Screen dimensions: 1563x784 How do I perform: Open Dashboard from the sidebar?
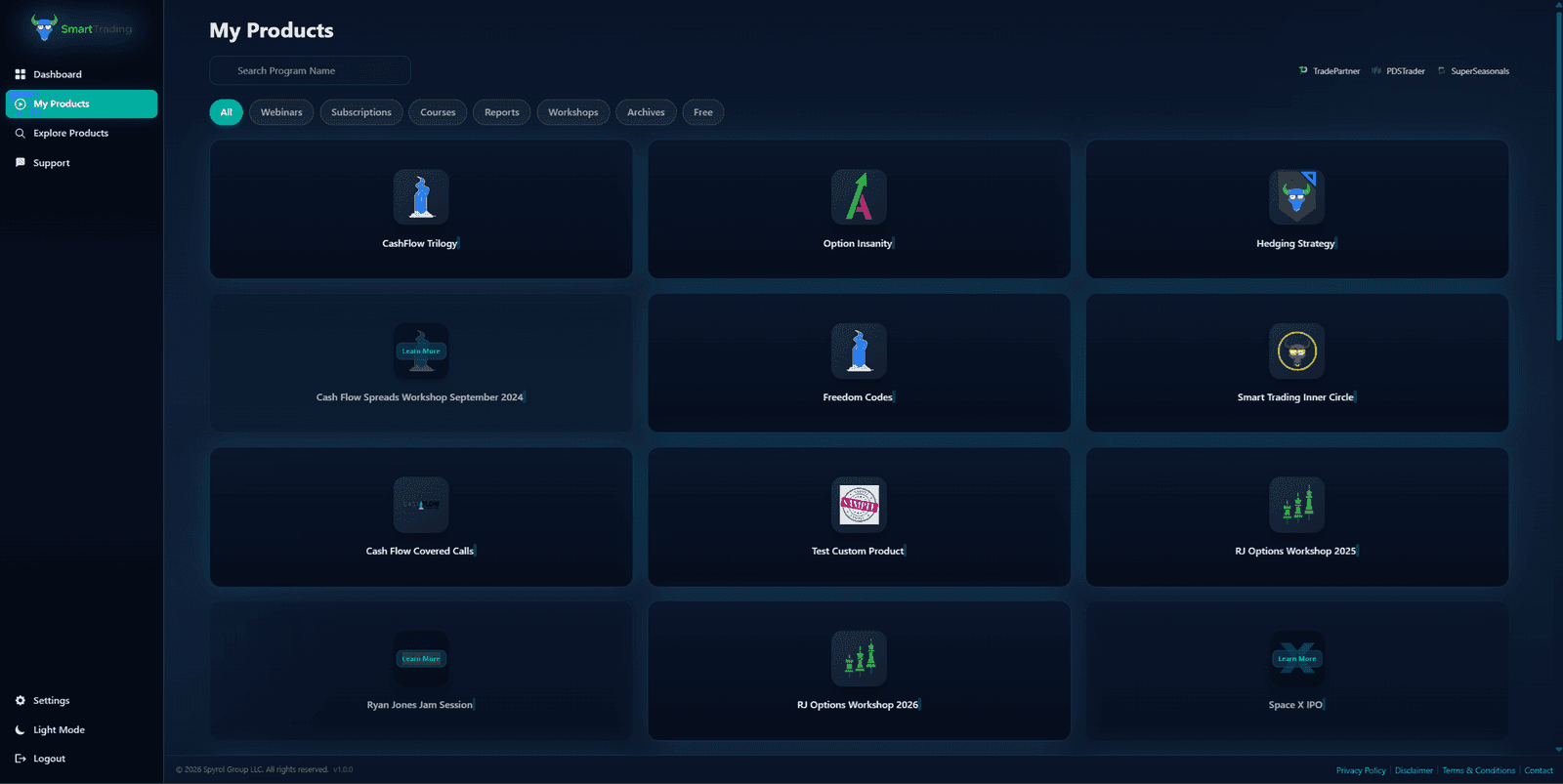(x=81, y=74)
